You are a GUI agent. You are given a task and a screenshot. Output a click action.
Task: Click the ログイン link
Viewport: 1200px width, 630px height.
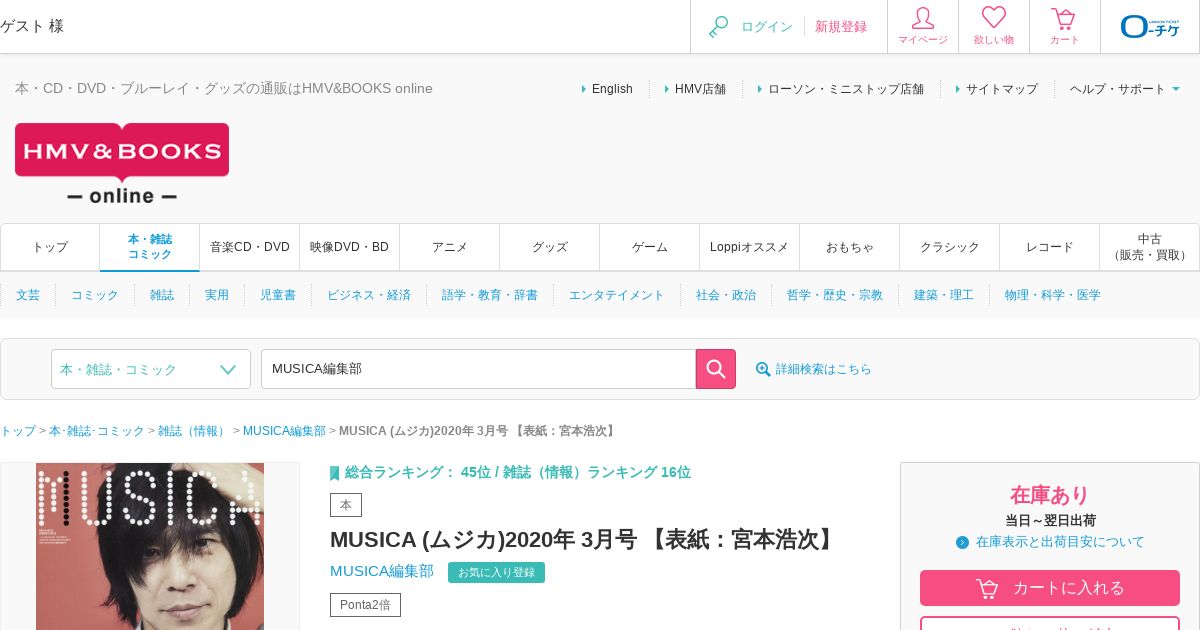coord(767,27)
